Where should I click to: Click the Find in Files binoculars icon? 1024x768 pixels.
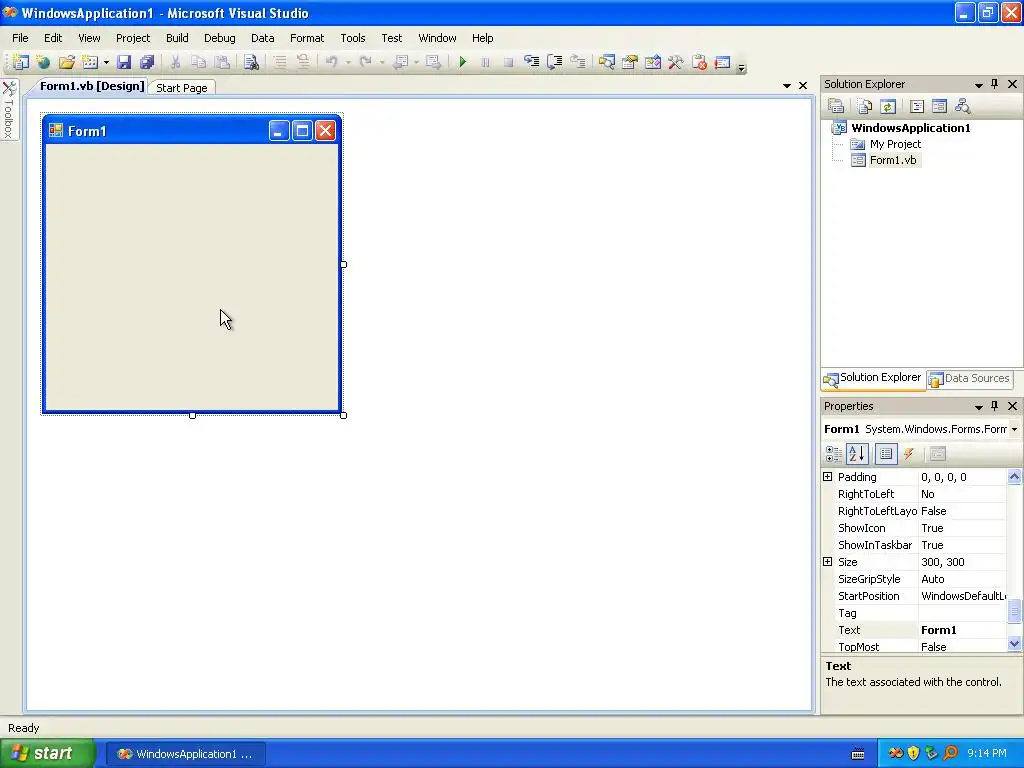tap(251, 62)
